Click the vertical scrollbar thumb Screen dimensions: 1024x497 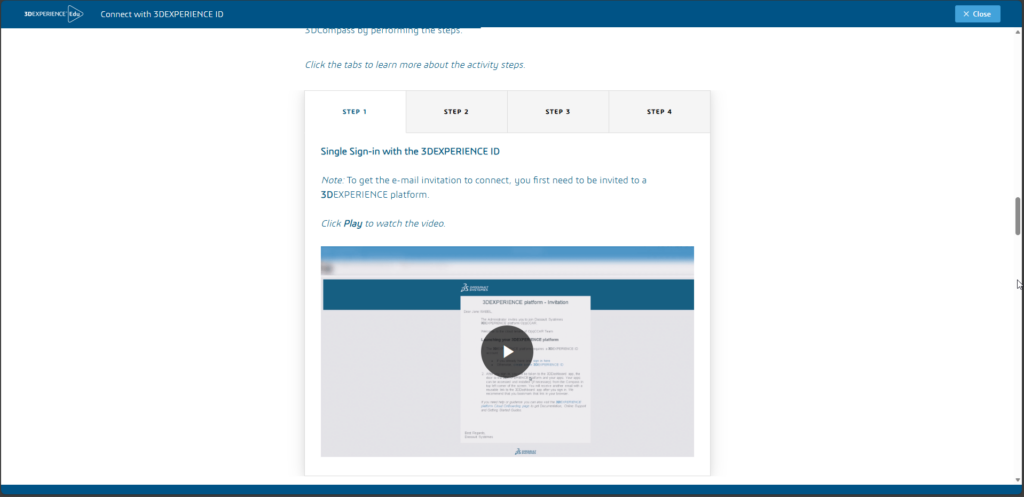click(x=1018, y=216)
